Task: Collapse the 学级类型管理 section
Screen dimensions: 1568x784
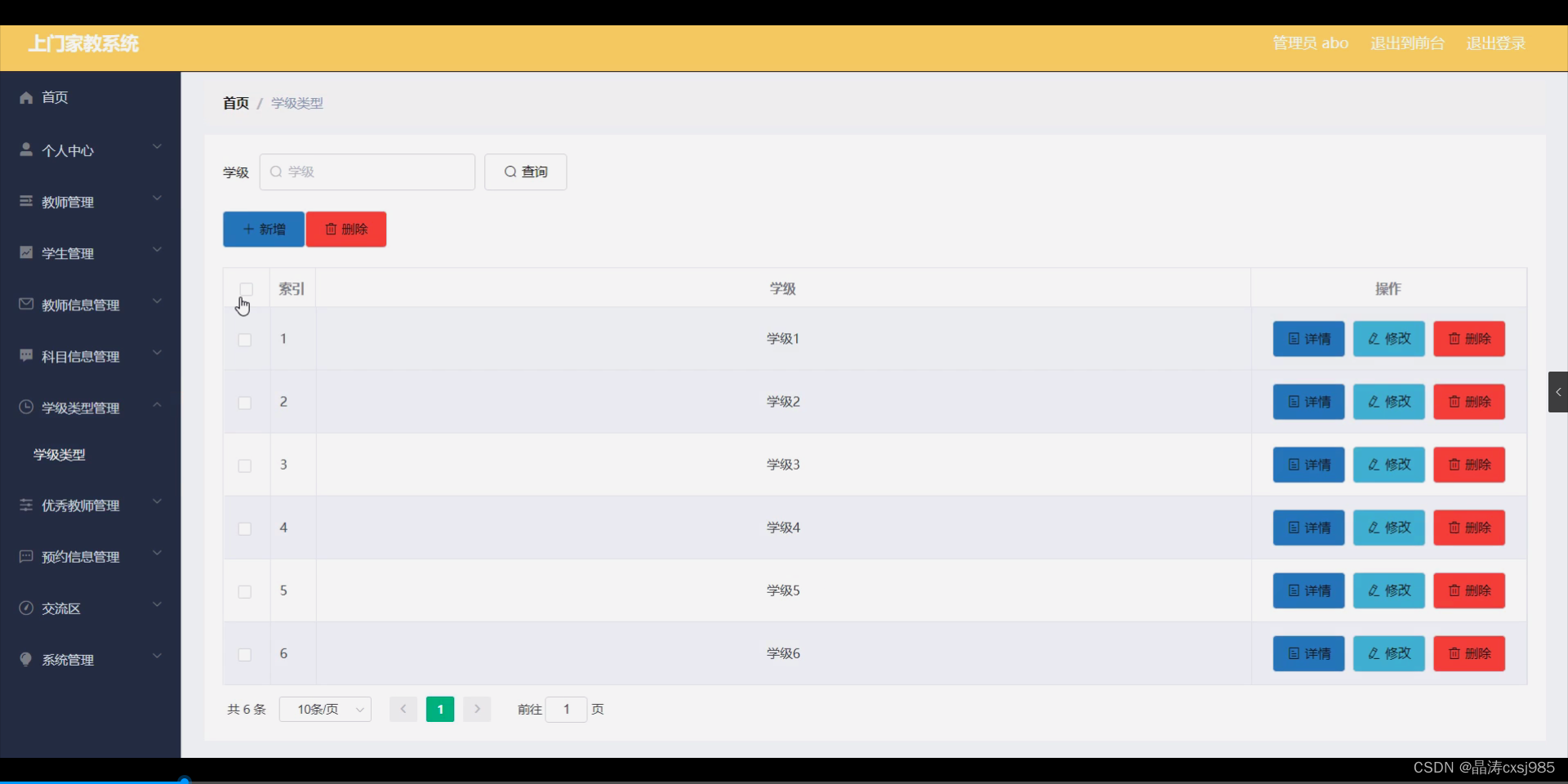Action: coord(157,404)
